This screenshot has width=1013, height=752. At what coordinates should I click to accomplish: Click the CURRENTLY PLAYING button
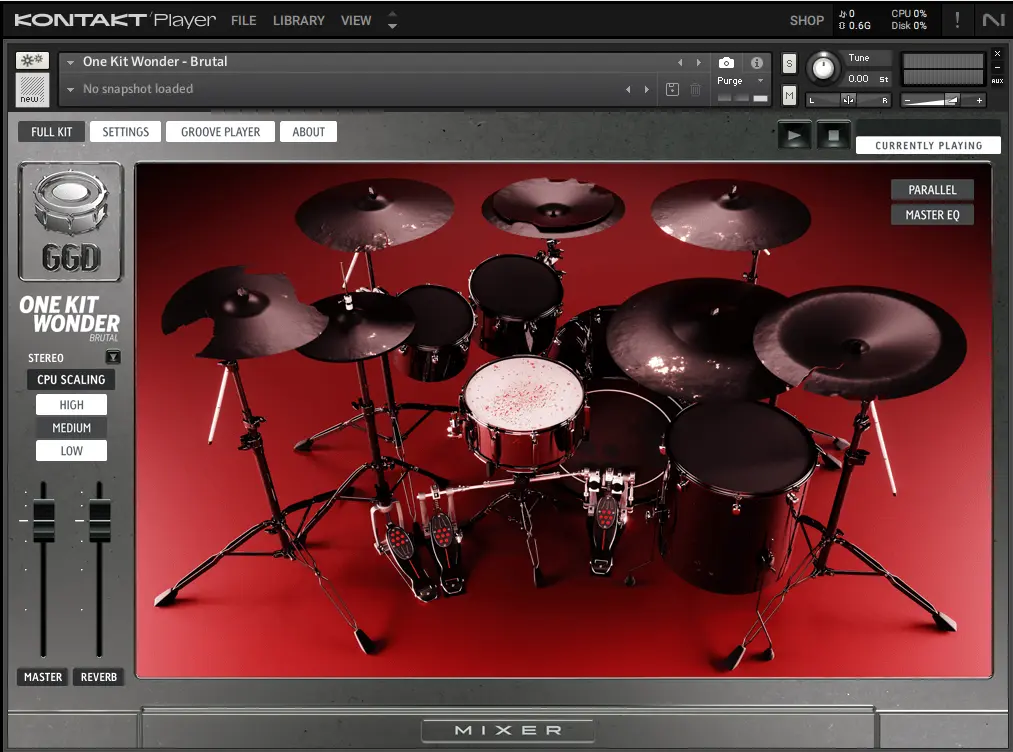[x=928, y=145]
